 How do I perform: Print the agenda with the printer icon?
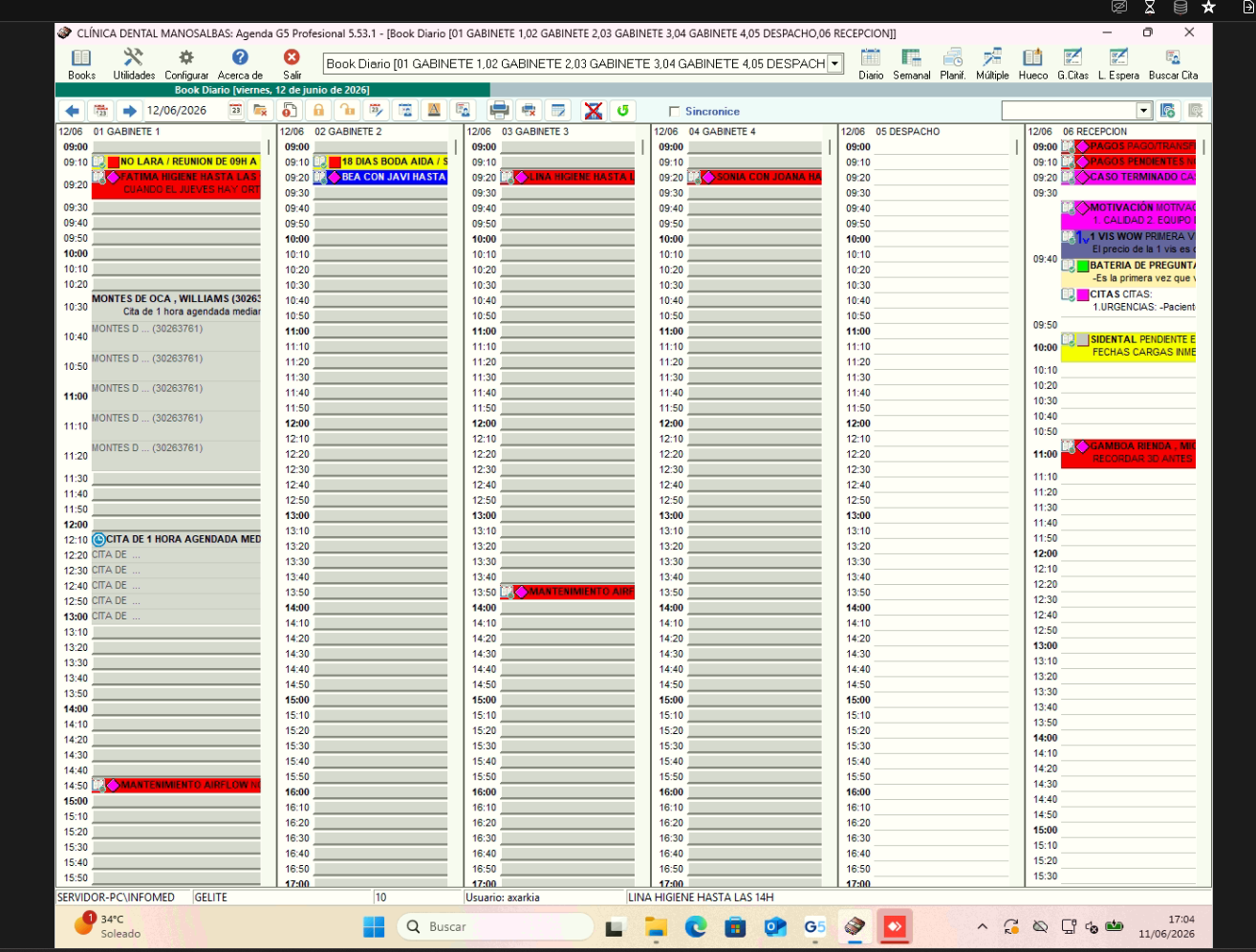(499, 111)
